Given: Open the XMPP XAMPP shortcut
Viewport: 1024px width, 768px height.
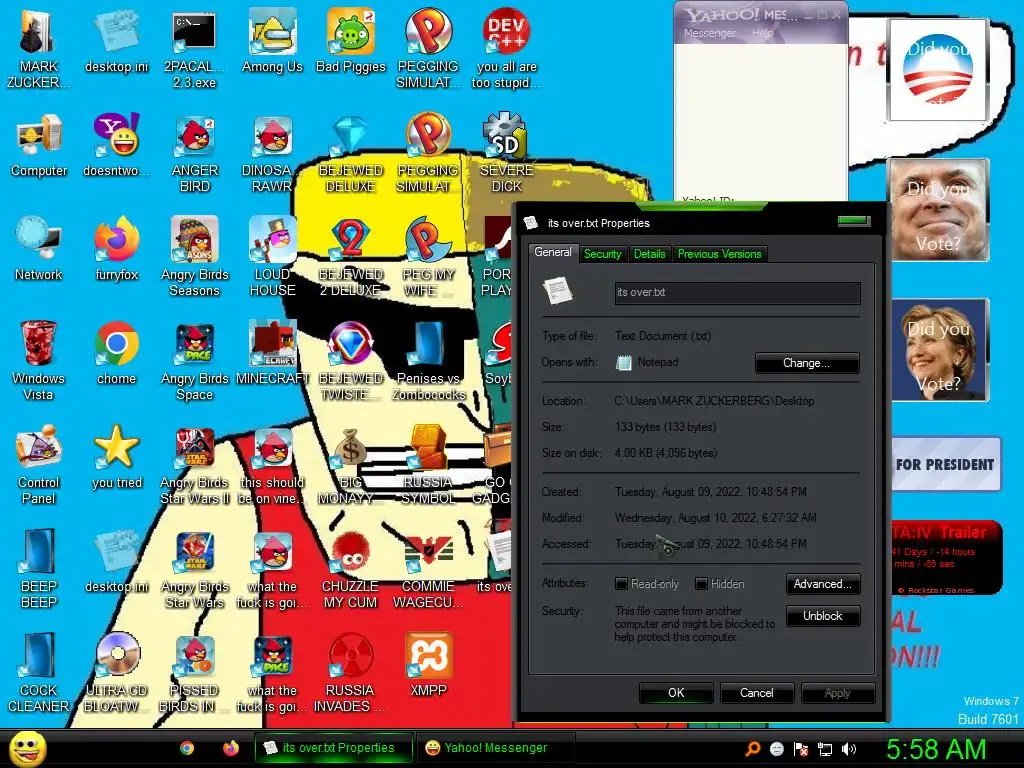Looking at the screenshot, I should click(428, 655).
